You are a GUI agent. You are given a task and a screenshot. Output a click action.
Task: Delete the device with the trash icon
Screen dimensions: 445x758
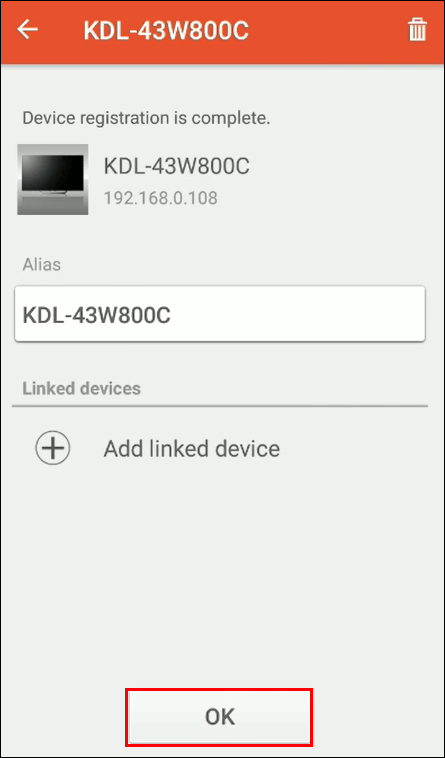pos(417,30)
